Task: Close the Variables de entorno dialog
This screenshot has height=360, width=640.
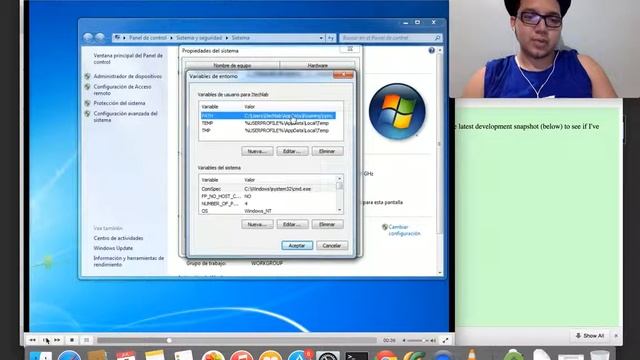Action: [343, 75]
